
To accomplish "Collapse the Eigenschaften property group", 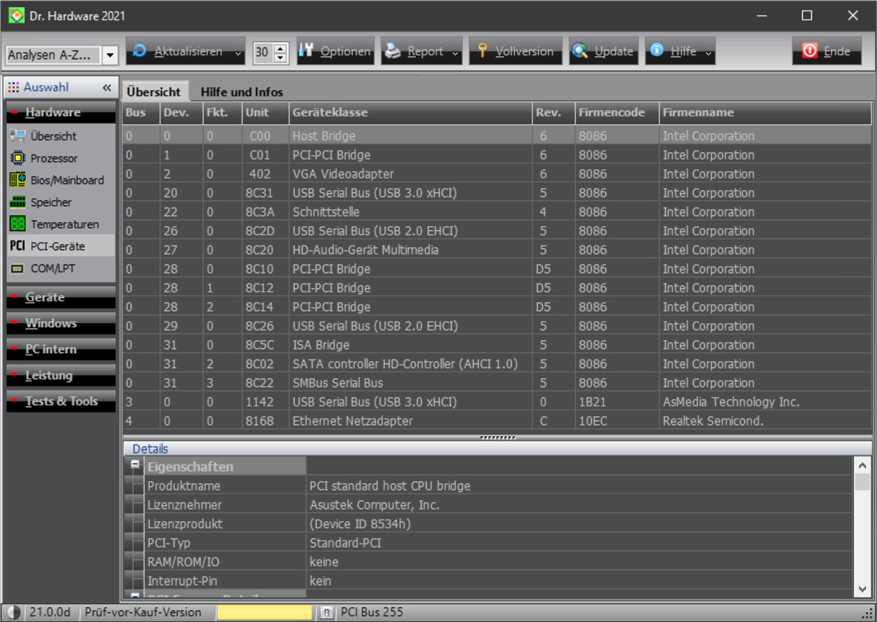I will point(134,466).
